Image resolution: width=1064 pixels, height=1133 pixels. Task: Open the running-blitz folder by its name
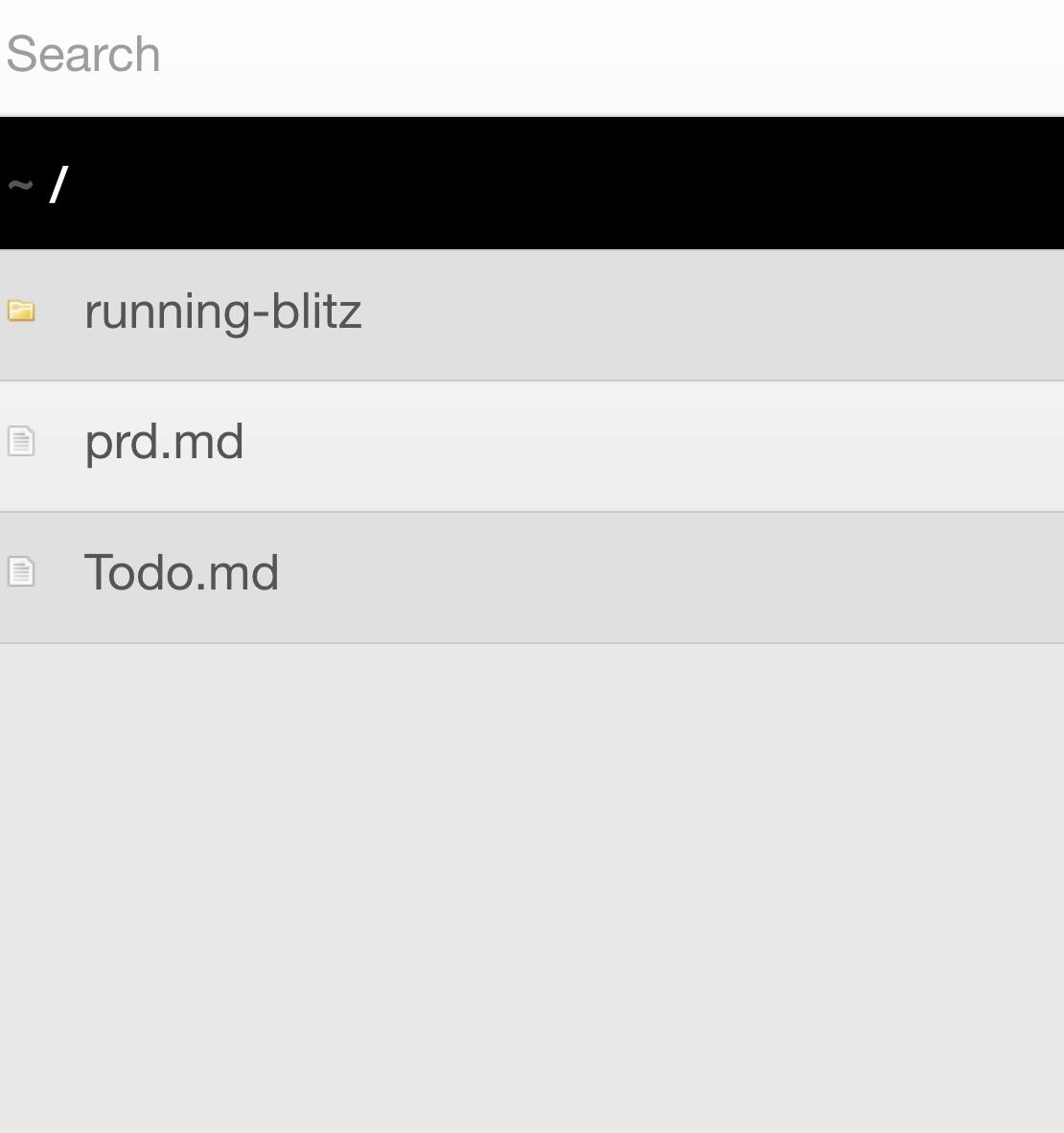tap(222, 312)
